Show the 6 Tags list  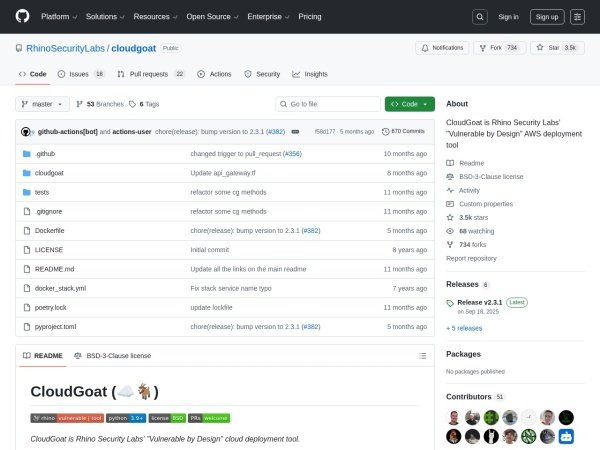[144, 104]
